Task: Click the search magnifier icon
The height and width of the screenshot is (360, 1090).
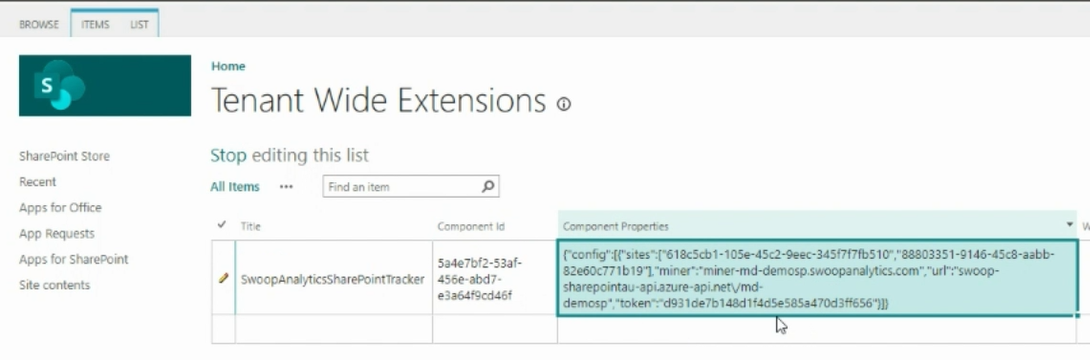Action: tap(488, 186)
